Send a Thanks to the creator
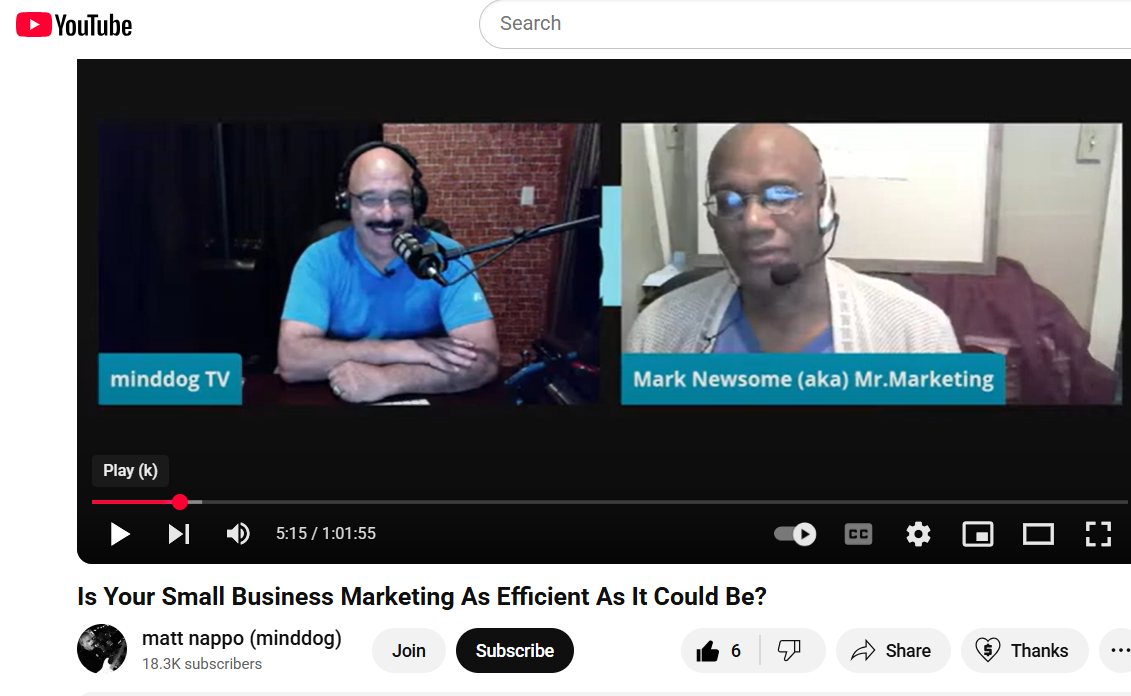Image resolution: width=1131 pixels, height=696 pixels. (x=1024, y=651)
